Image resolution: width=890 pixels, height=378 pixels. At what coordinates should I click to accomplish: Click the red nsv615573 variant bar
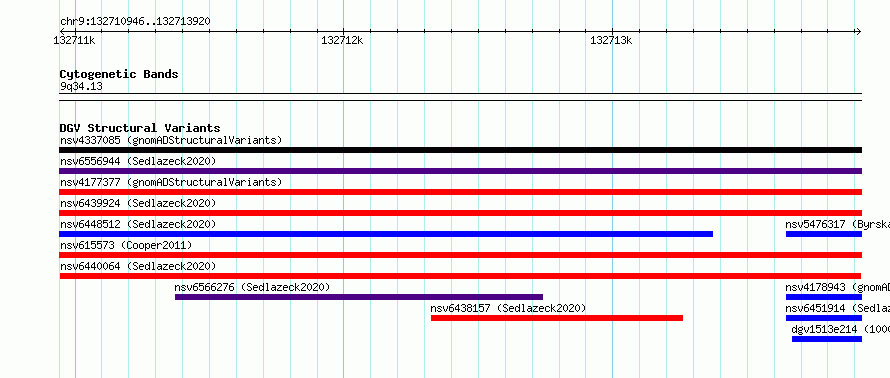click(x=460, y=255)
